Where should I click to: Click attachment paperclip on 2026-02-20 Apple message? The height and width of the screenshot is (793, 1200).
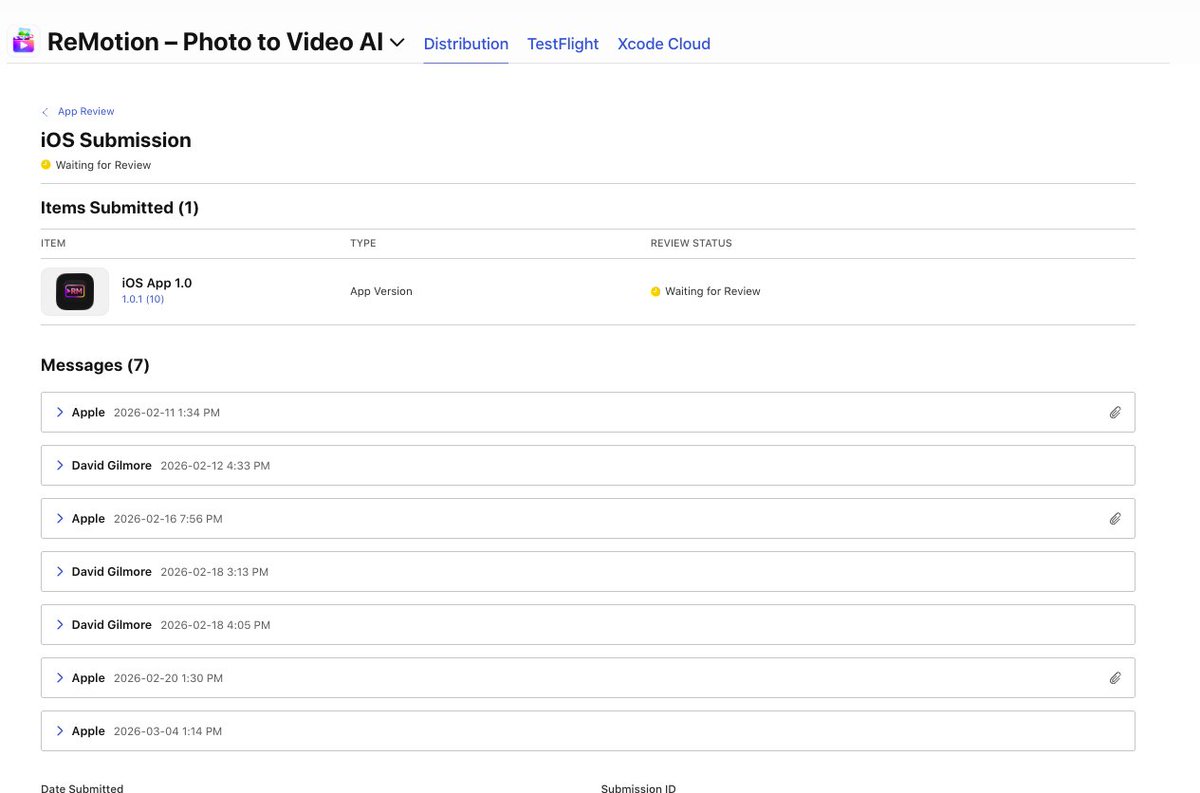(1115, 677)
